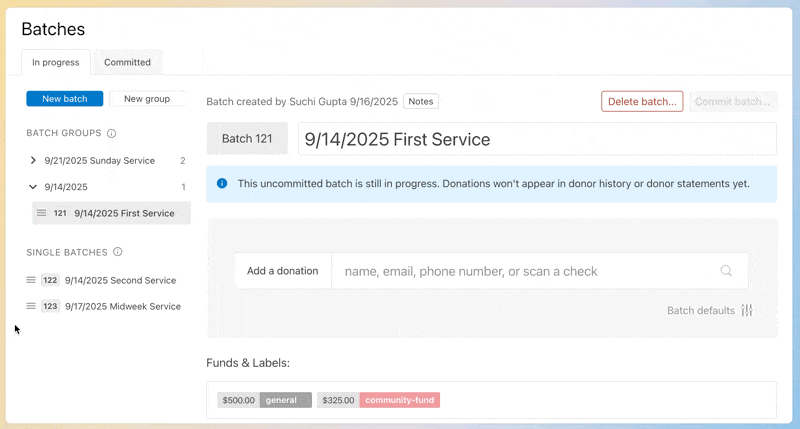Image resolution: width=800 pixels, height=429 pixels.
Task: Collapse the 9/14/2025 batch group
Action: click(x=33, y=187)
